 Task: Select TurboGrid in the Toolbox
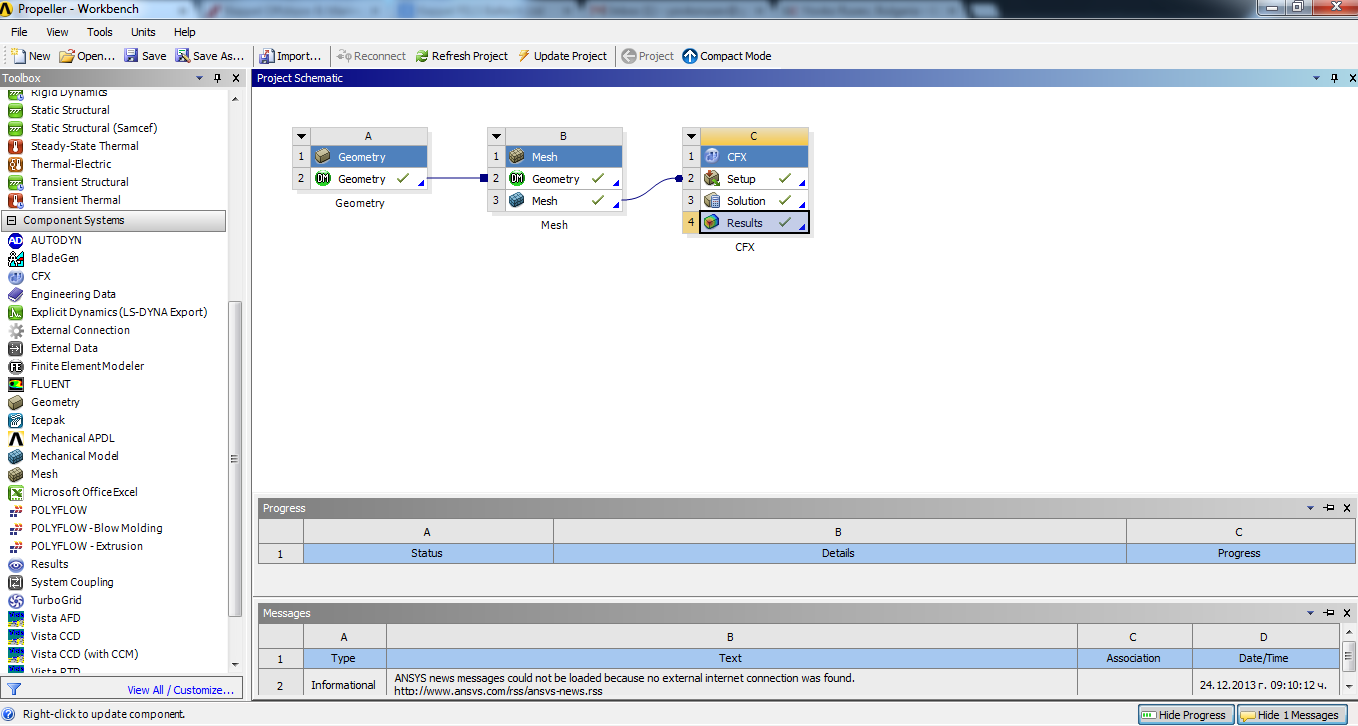click(x=56, y=600)
